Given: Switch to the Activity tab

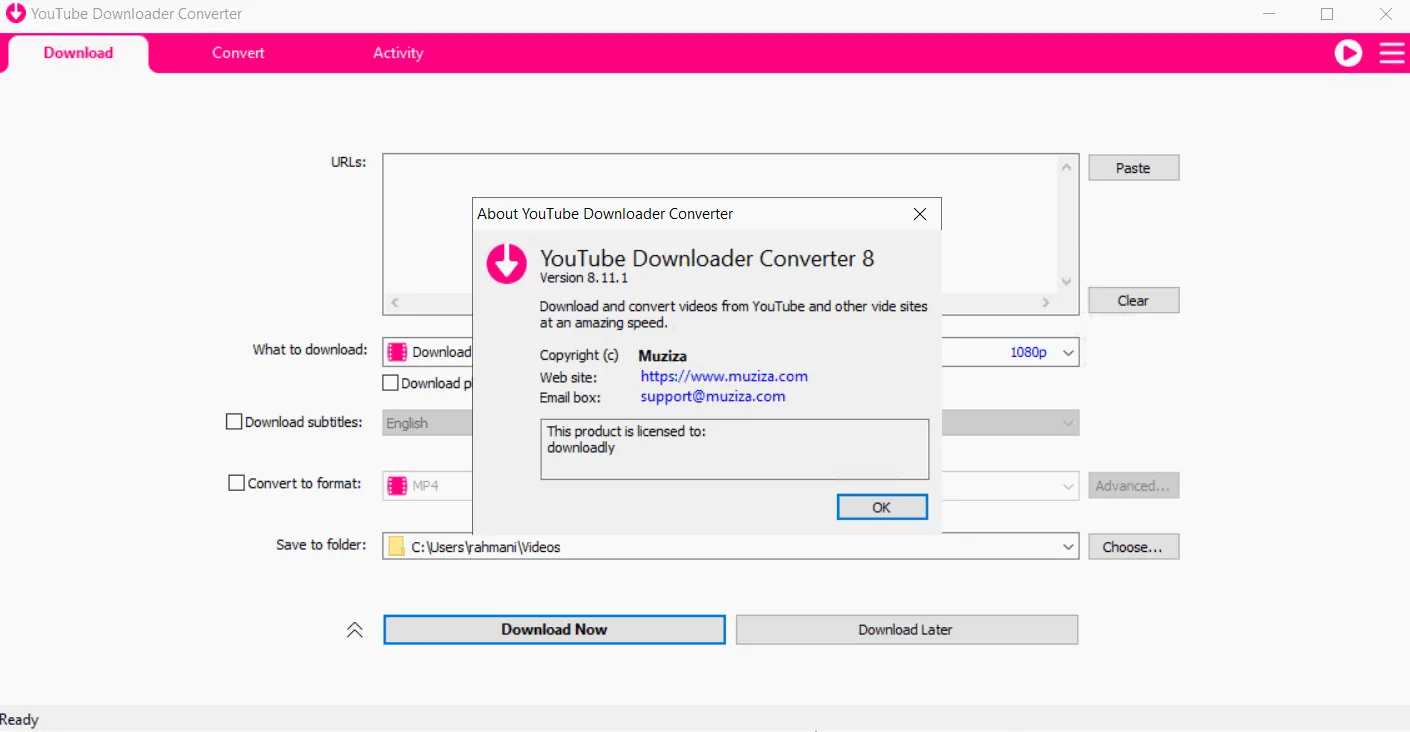Looking at the screenshot, I should click(x=398, y=53).
